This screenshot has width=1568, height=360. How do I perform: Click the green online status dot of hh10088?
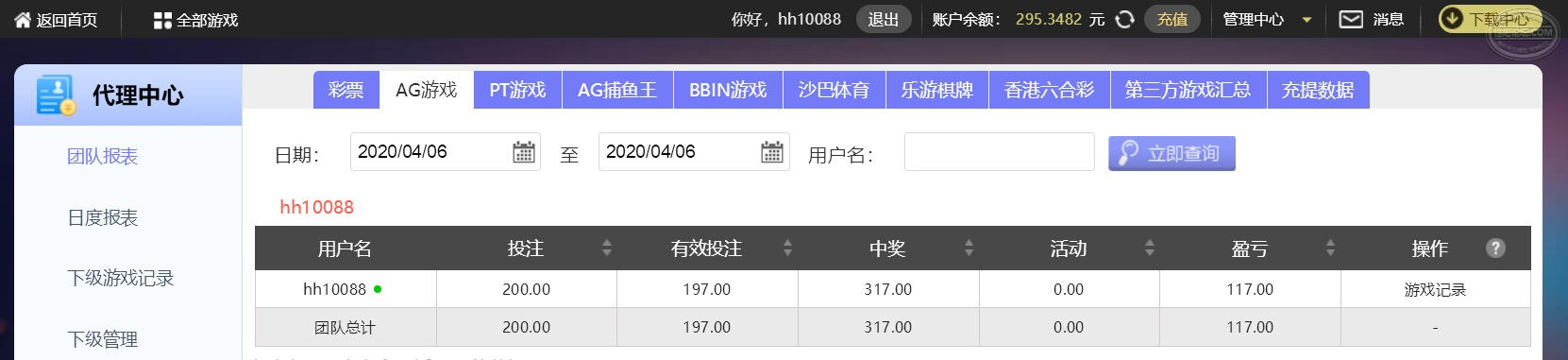point(378,289)
